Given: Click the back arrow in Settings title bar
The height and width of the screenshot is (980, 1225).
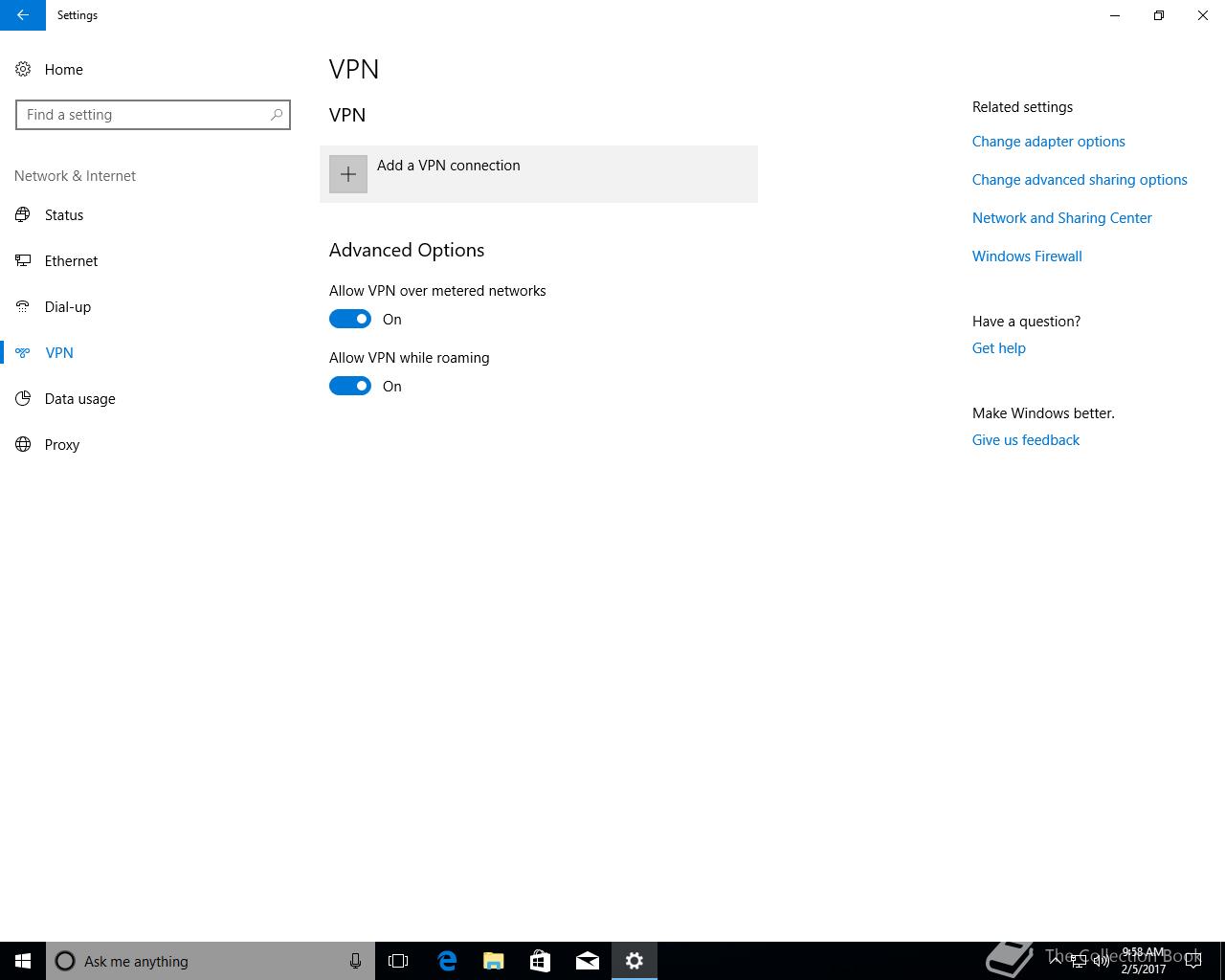Looking at the screenshot, I should (23, 15).
